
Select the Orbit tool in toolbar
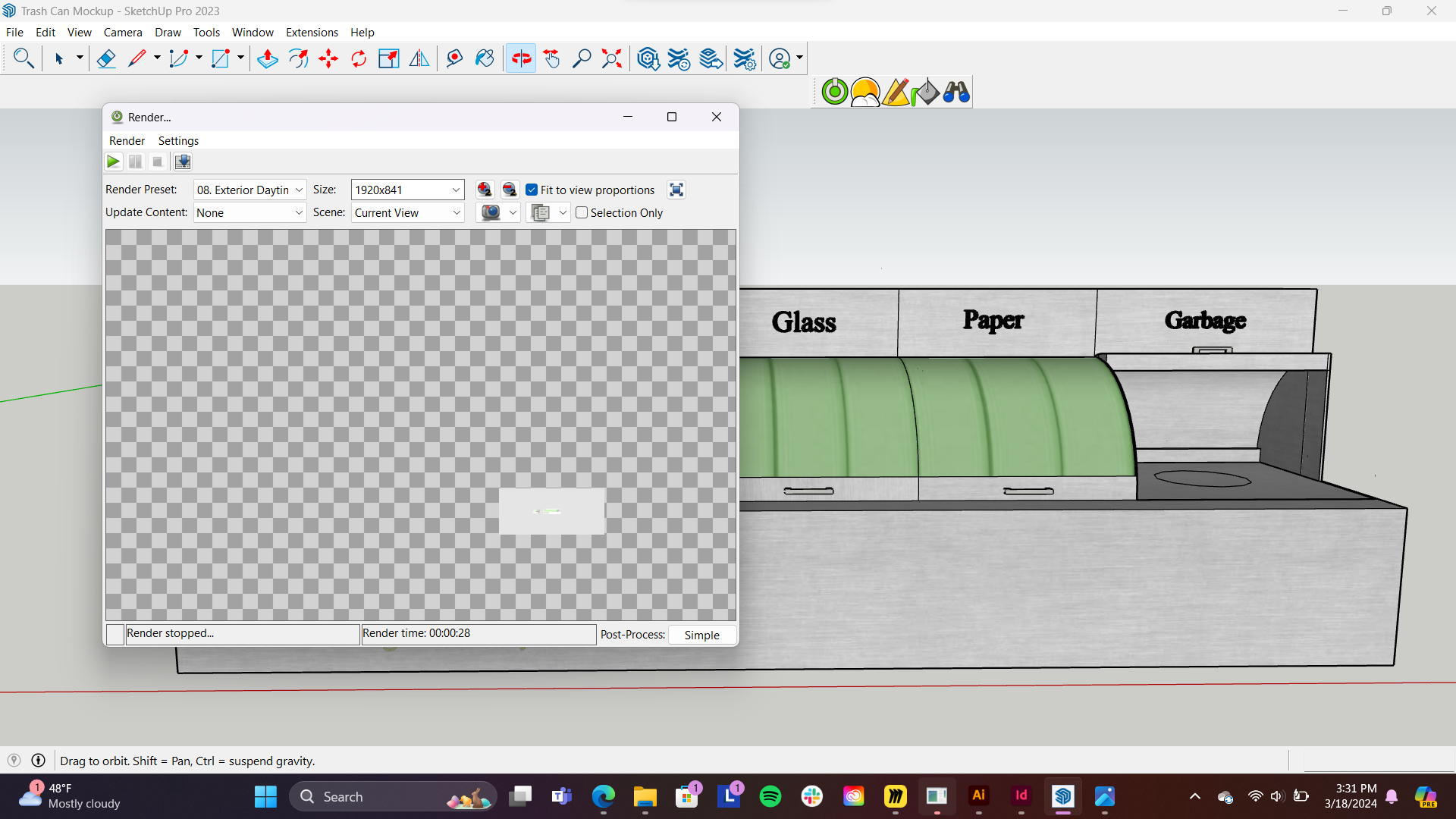520,59
